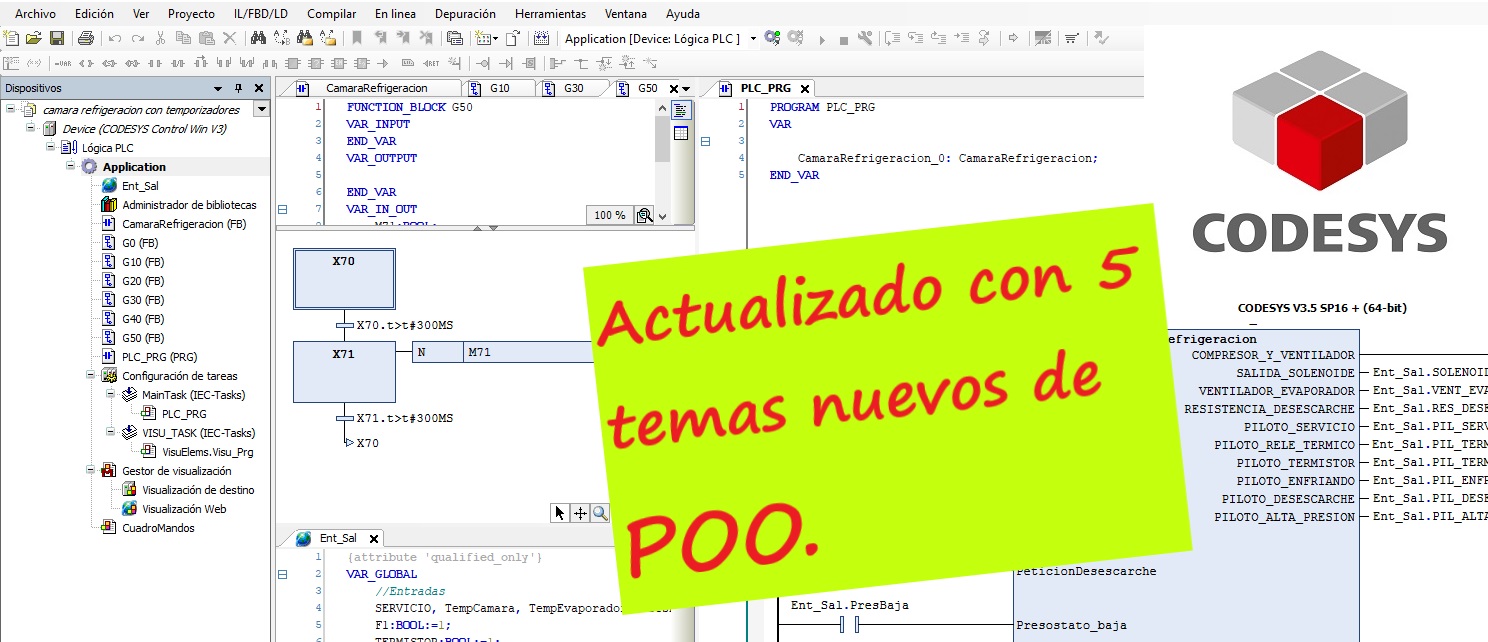1488x642 pixels.
Task: Click the Save project diskette icon
Action: click(57, 38)
